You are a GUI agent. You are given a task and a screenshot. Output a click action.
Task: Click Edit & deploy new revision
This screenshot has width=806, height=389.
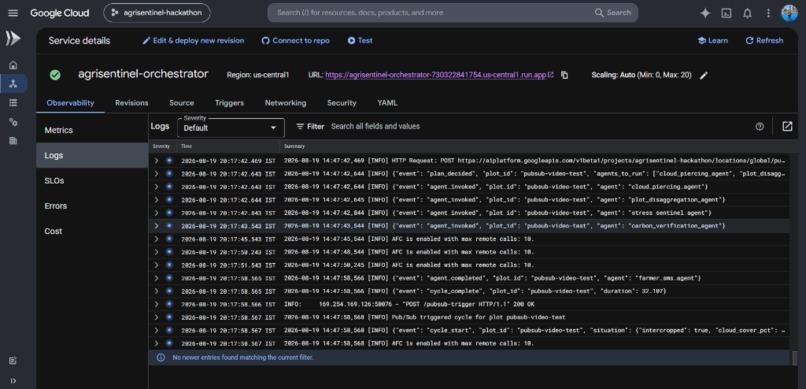pyautogui.click(x=193, y=41)
